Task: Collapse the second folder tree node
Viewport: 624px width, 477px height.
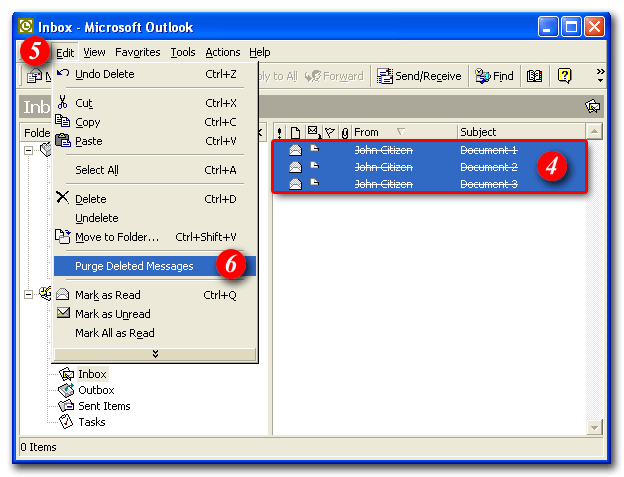Action: 30,294
